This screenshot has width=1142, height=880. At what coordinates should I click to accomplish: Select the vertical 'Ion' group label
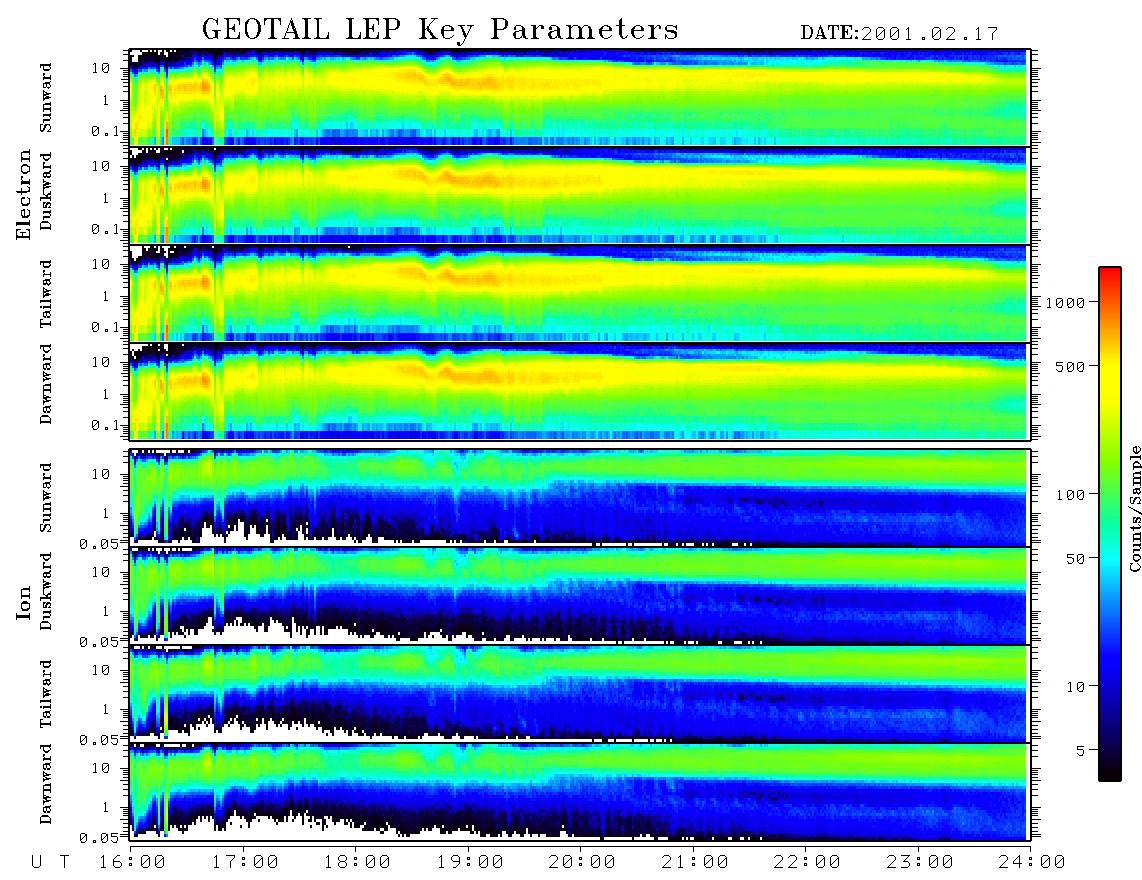coord(24,603)
